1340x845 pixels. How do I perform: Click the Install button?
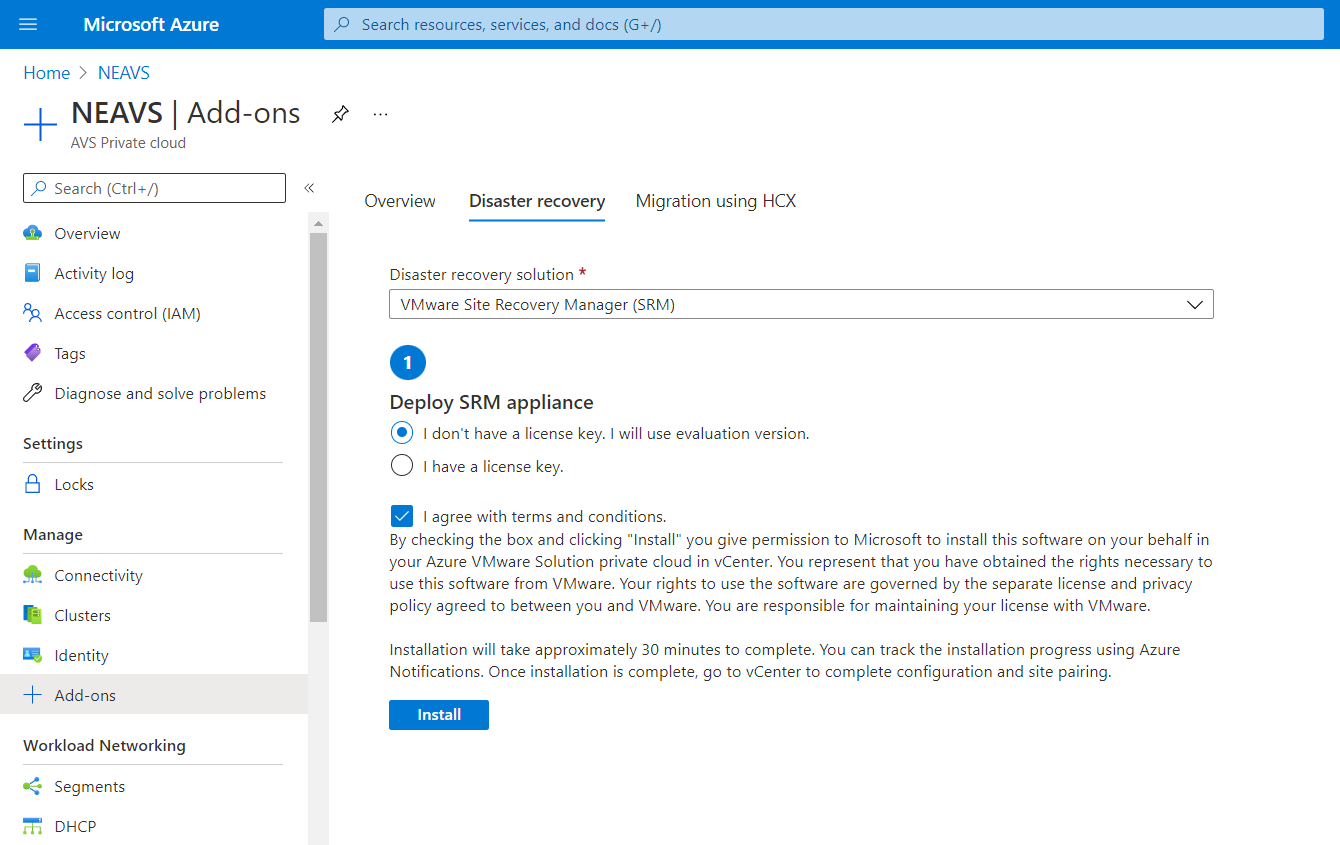pyautogui.click(x=439, y=715)
